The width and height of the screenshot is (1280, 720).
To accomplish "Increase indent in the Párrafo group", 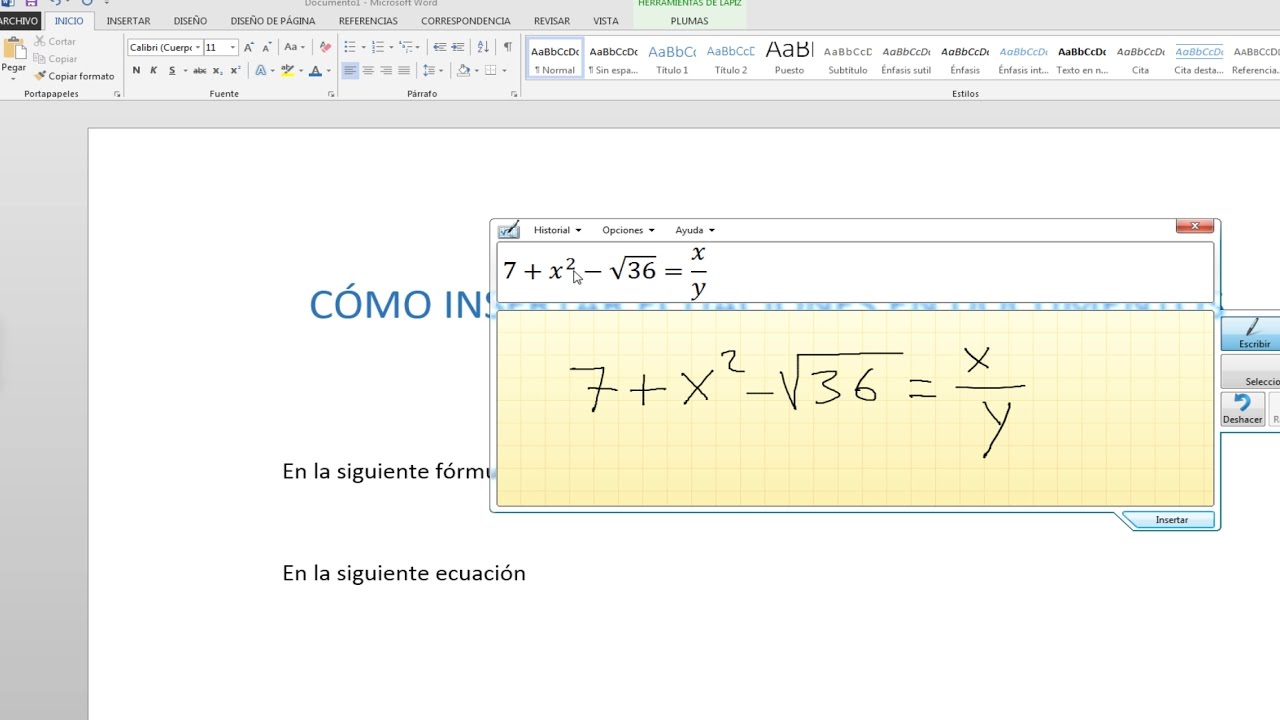I will (x=458, y=47).
